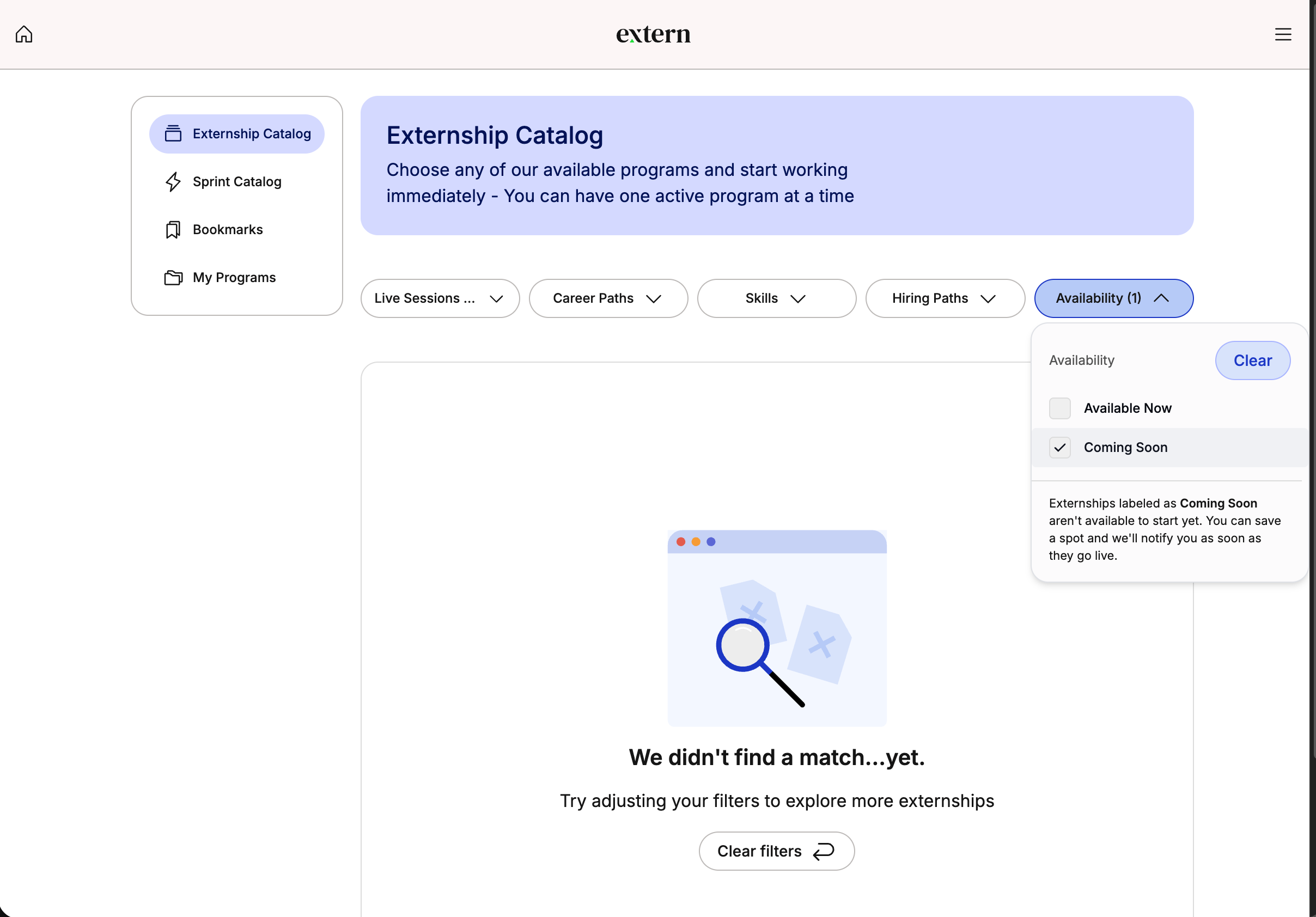Switch to Sprint Catalog in the sidebar
Viewport: 1316px width, 917px height.
(237, 181)
